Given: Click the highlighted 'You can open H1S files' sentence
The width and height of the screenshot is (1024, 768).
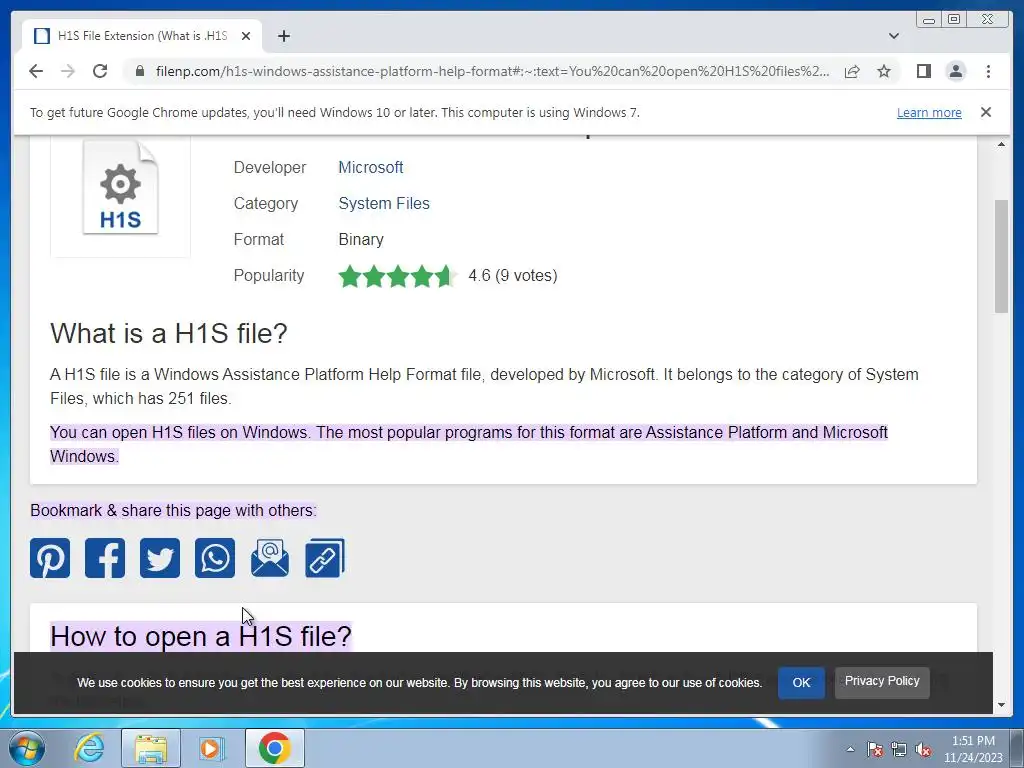Looking at the screenshot, I should (469, 444).
